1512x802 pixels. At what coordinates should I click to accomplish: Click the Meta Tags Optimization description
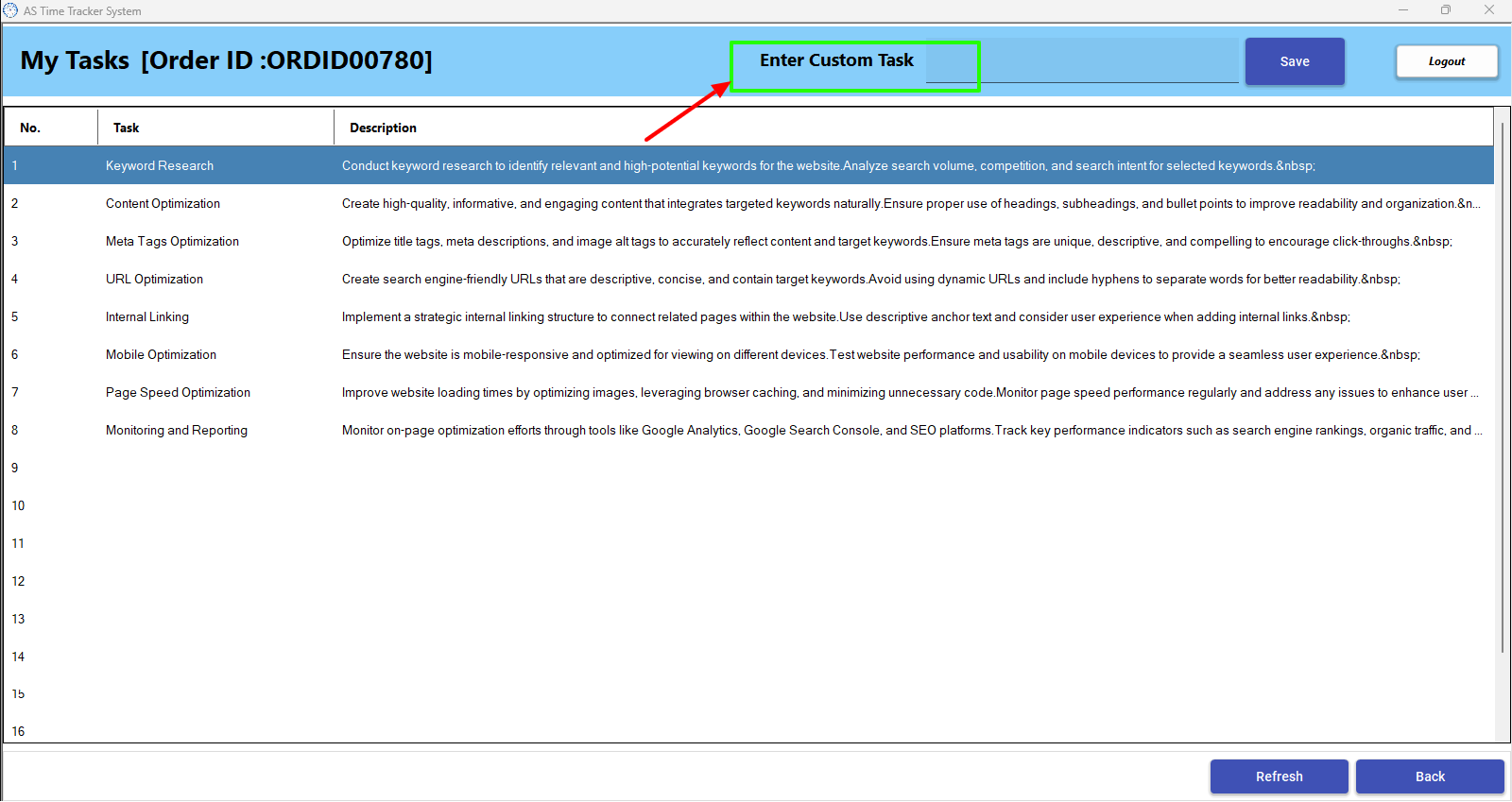pos(897,241)
